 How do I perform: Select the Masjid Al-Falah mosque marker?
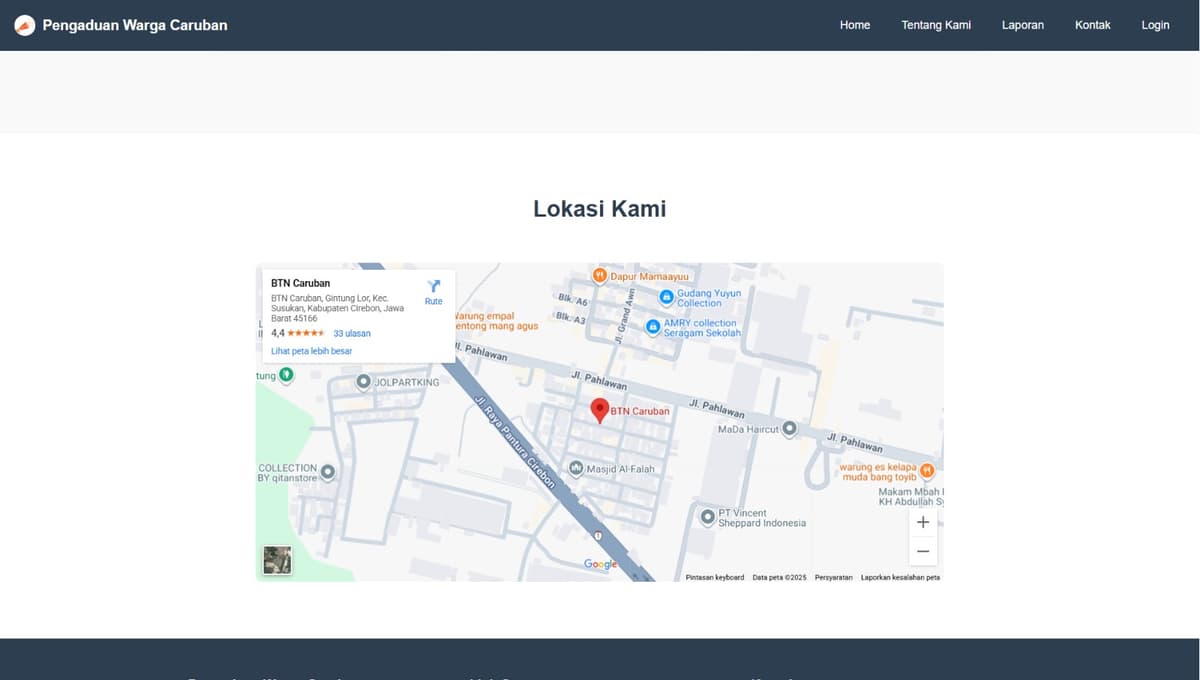coord(576,468)
